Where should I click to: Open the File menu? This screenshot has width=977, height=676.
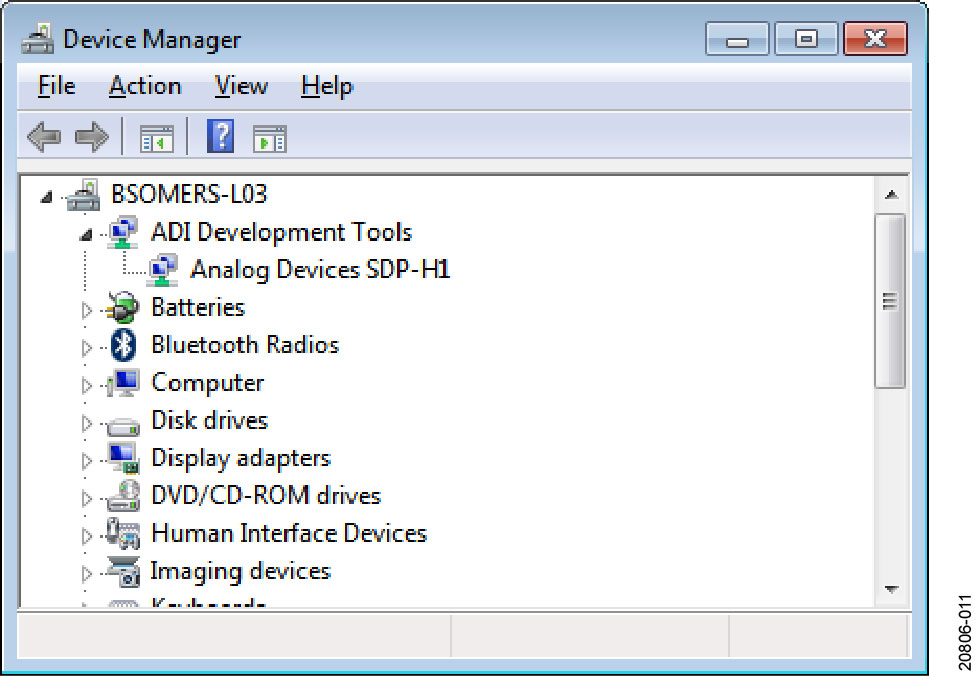(57, 86)
